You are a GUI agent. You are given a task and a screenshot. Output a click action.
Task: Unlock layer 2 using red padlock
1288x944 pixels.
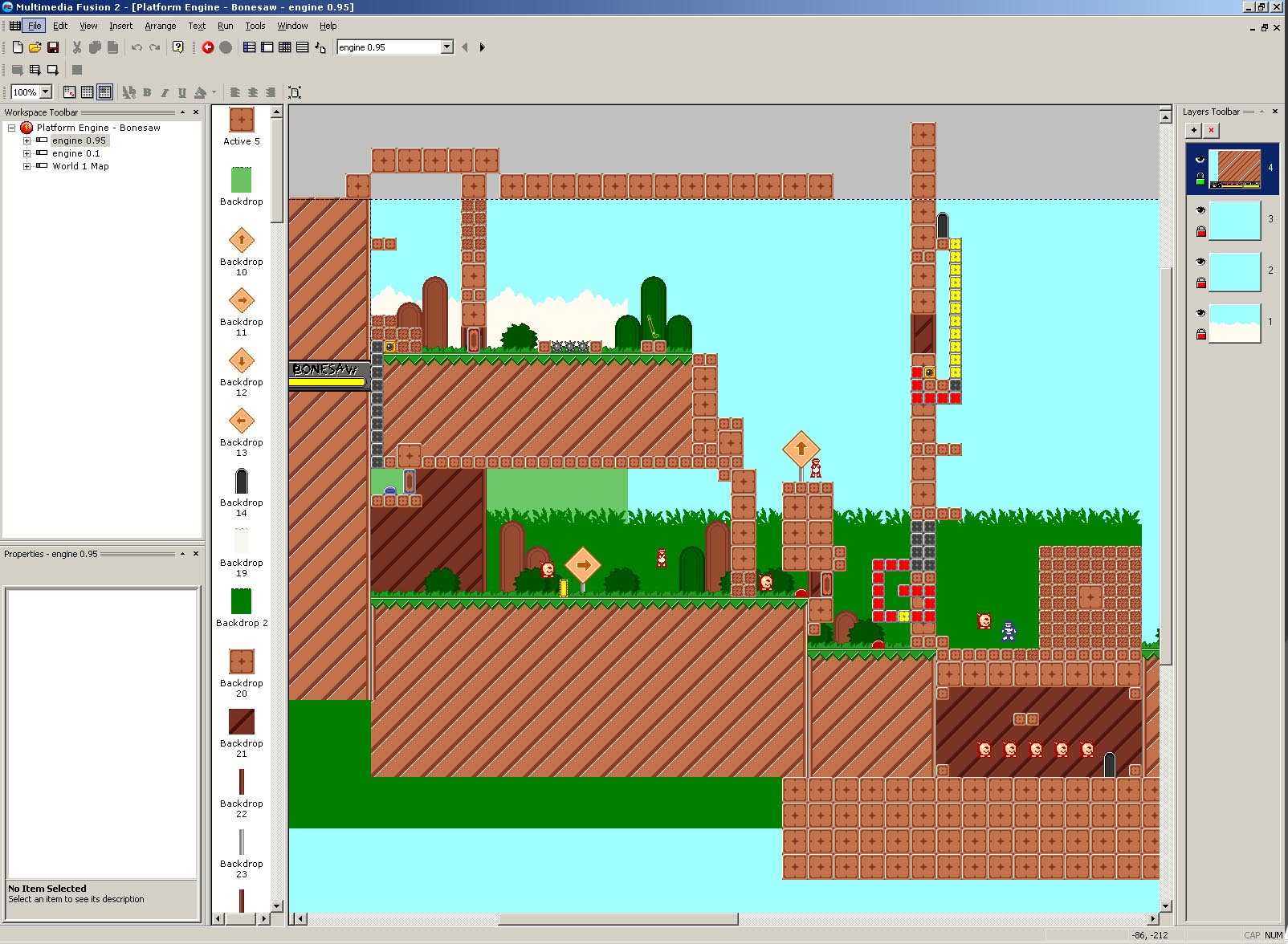point(1200,283)
